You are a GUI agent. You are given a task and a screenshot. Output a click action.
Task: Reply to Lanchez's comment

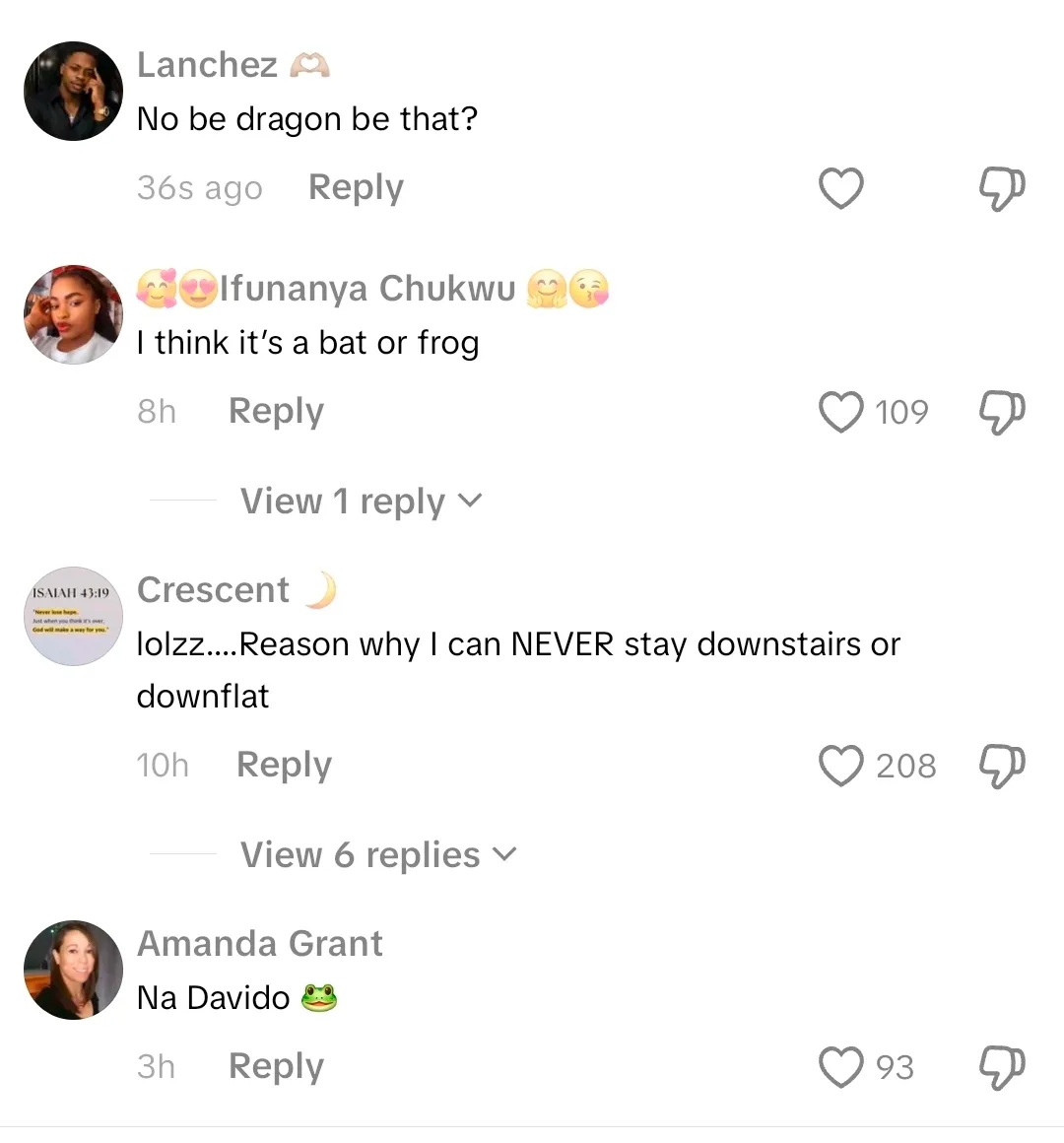tap(356, 187)
